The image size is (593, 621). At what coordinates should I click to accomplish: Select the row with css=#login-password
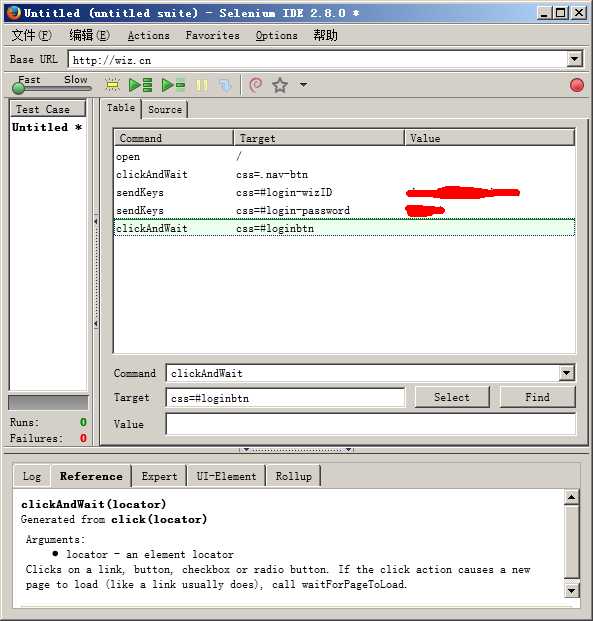tap(344, 210)
